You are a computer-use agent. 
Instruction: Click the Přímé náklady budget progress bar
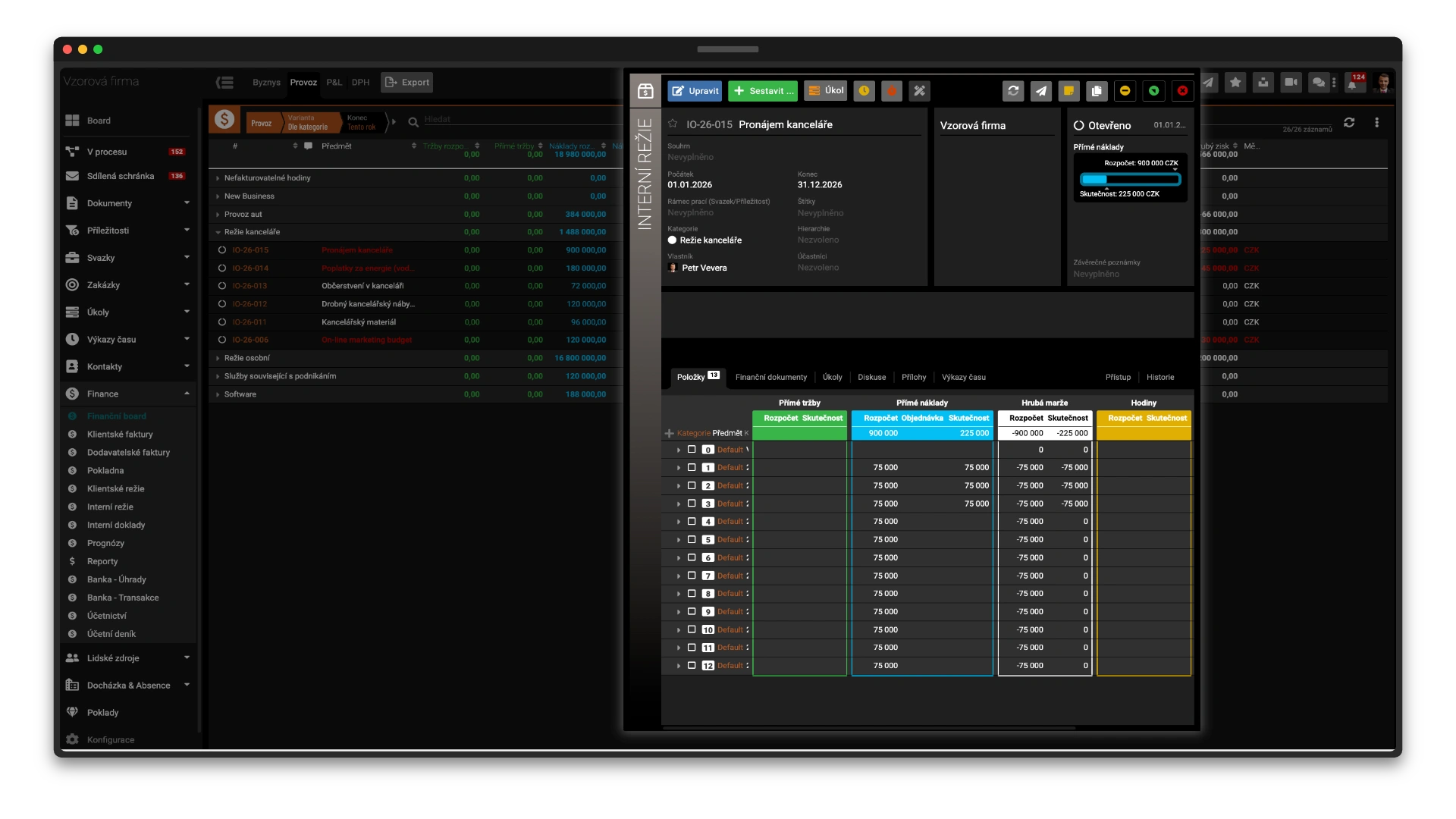coord(1130,179)
